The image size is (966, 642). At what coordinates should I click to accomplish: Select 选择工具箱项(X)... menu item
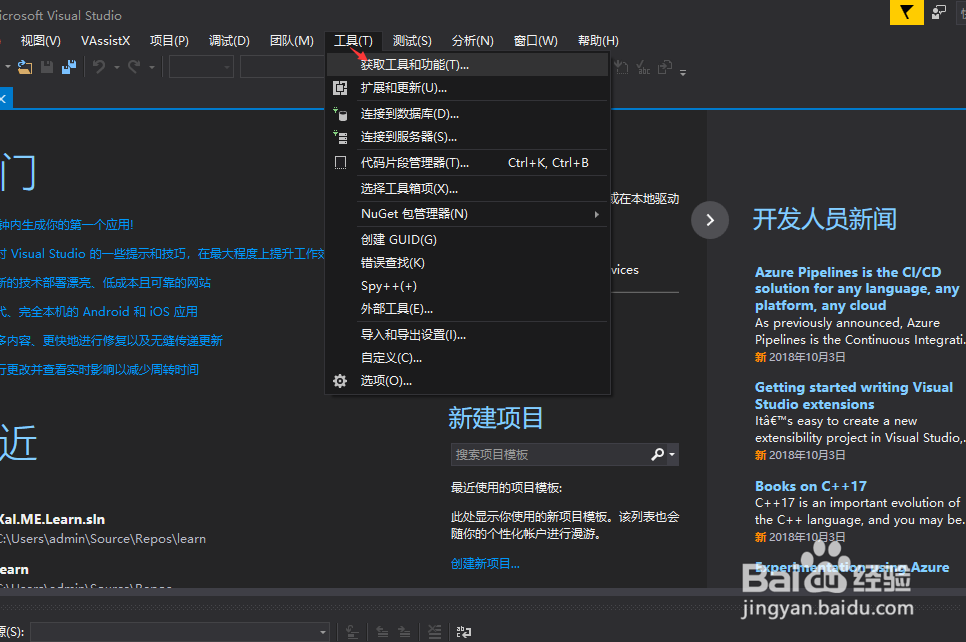pos(468,189)
